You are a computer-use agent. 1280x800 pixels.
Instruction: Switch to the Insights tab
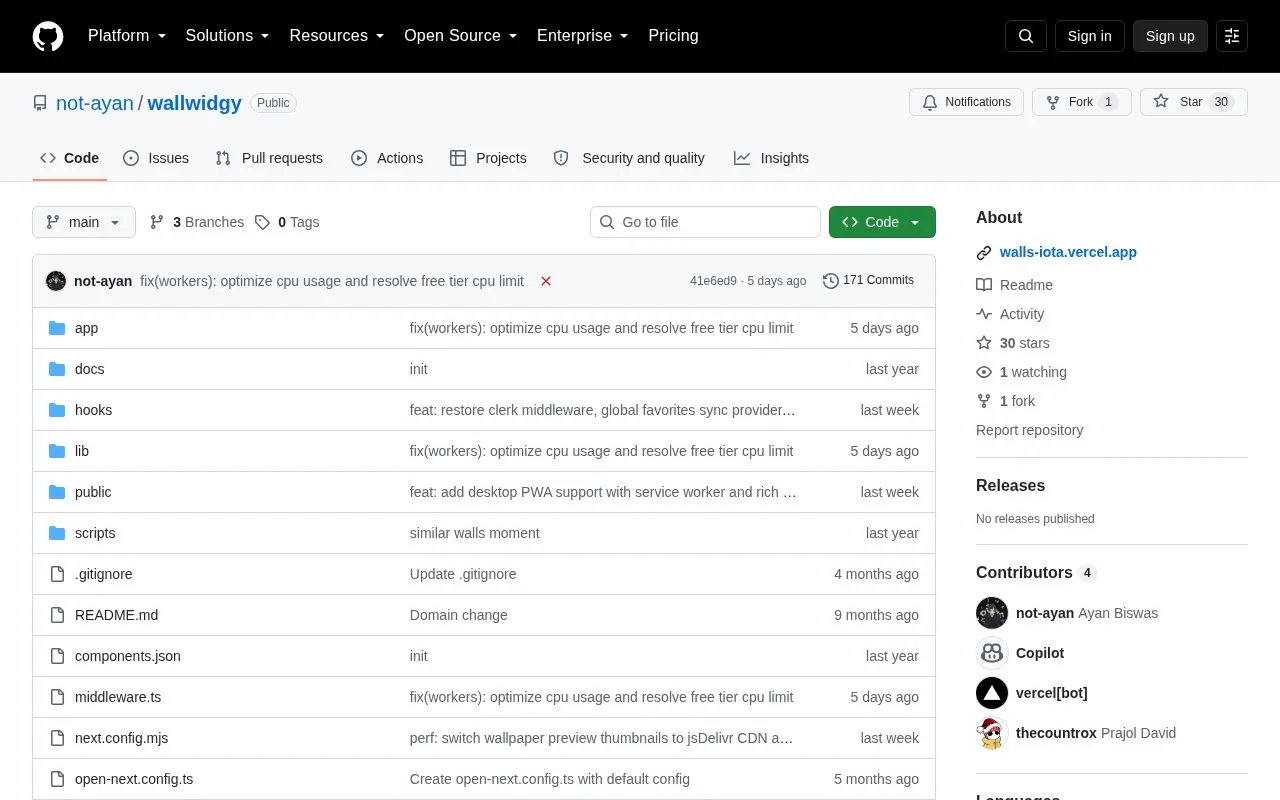(x=771, y=158)
